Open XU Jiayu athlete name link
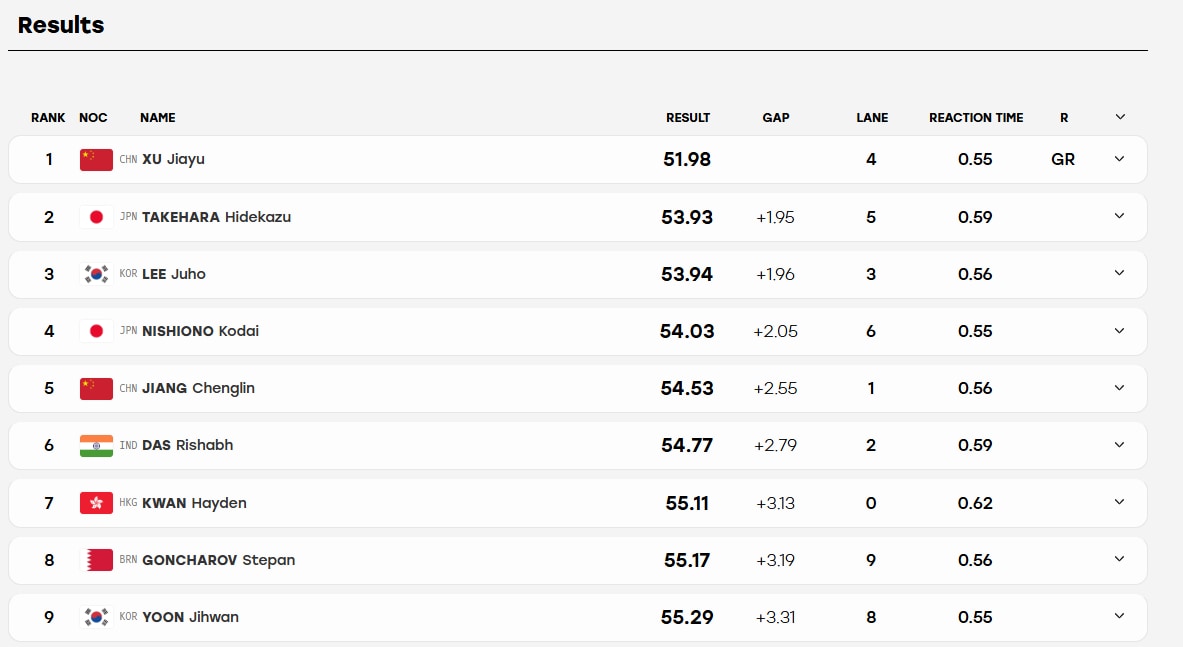 (x=174, y=159)
